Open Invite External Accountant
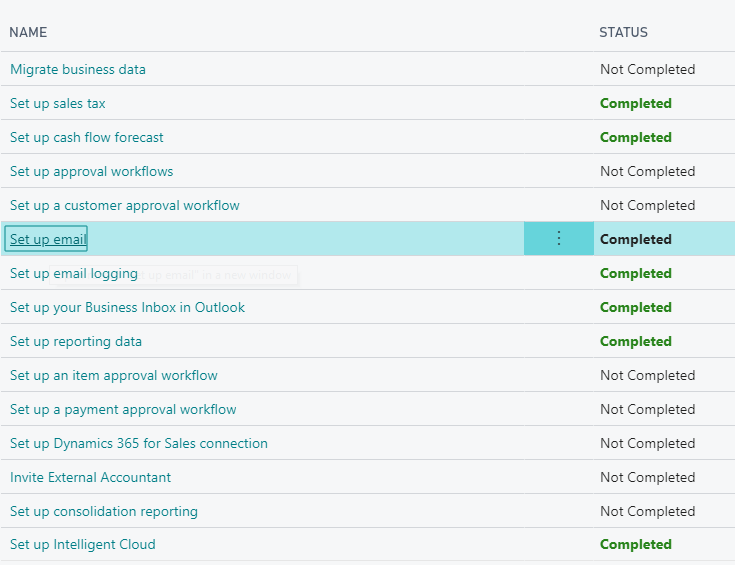 (x=90, y=477)
